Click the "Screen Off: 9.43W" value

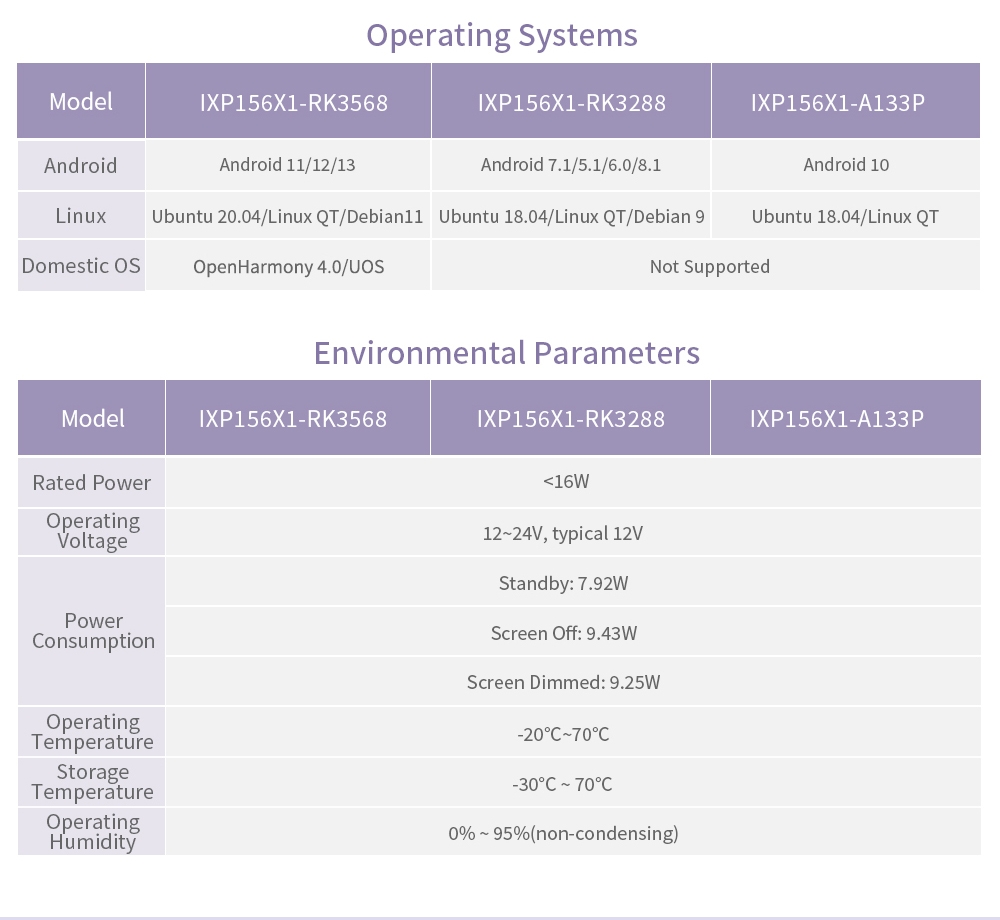pyautogui.click(x=564, y=632)
